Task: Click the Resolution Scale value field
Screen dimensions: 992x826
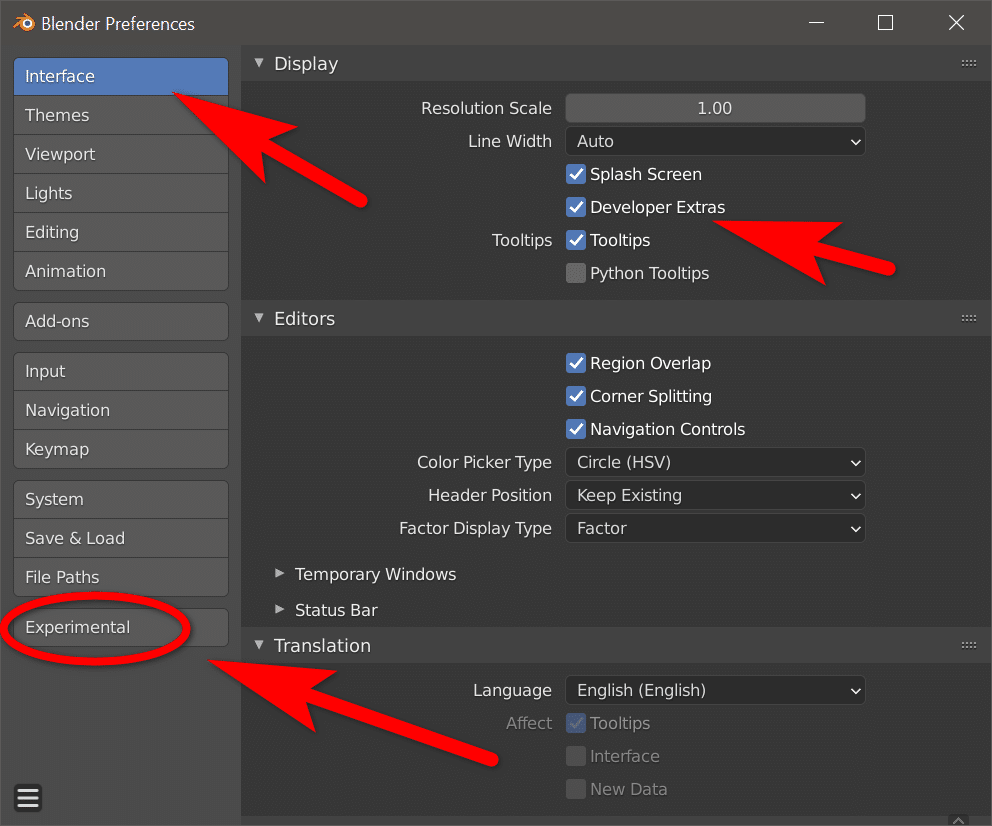Action: coord(715,108)
